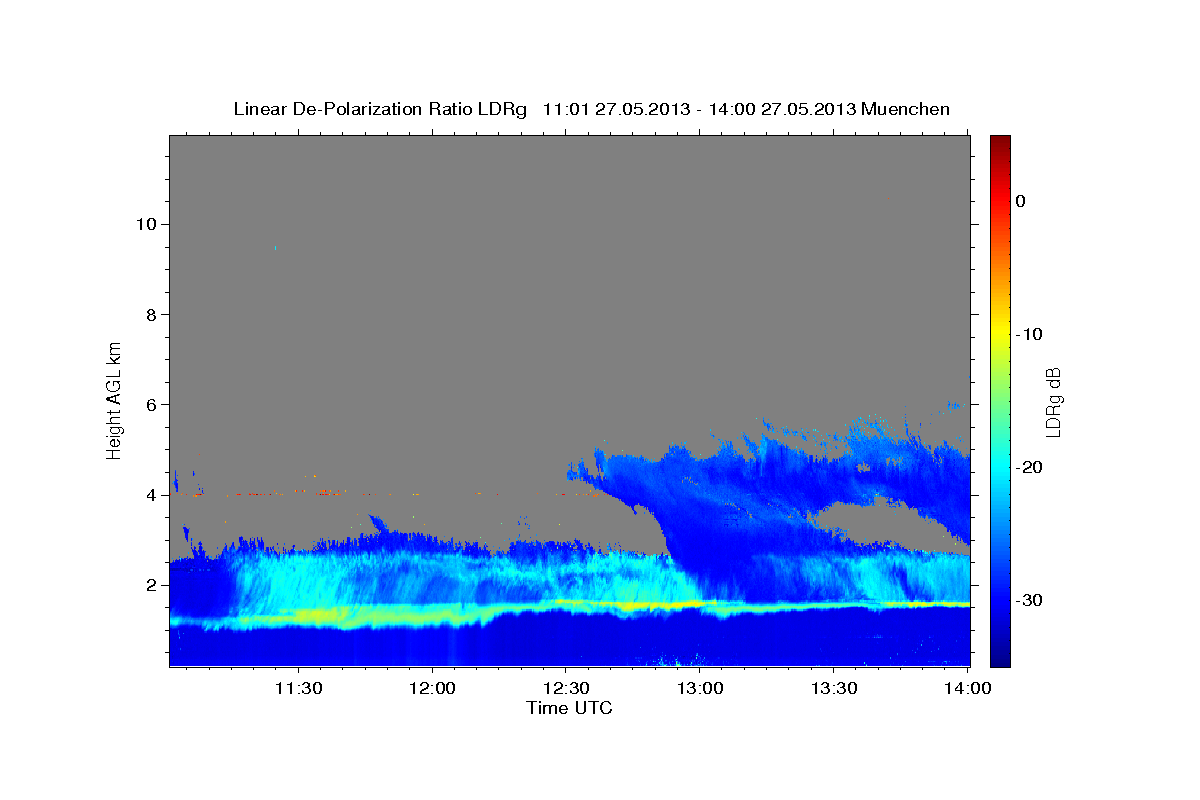The height and width of the screenshot is (800, 1200).
Task: Click the 'Time UTC' axis label
Action: (569, 708)
